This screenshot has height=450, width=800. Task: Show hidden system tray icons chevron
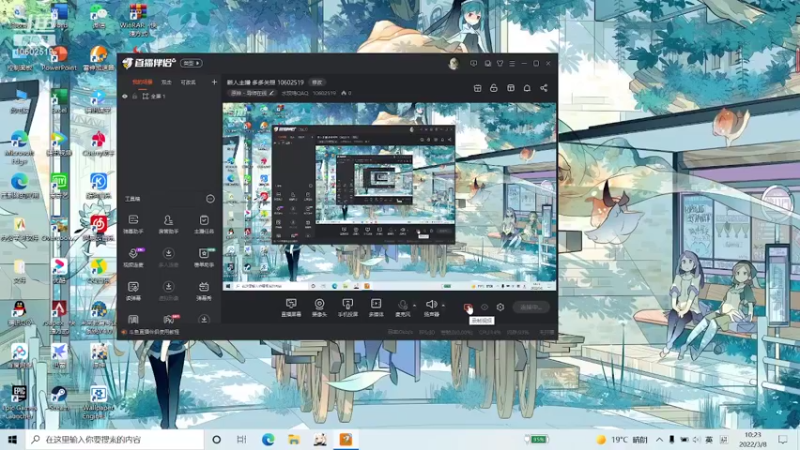(x=659, y=439)
